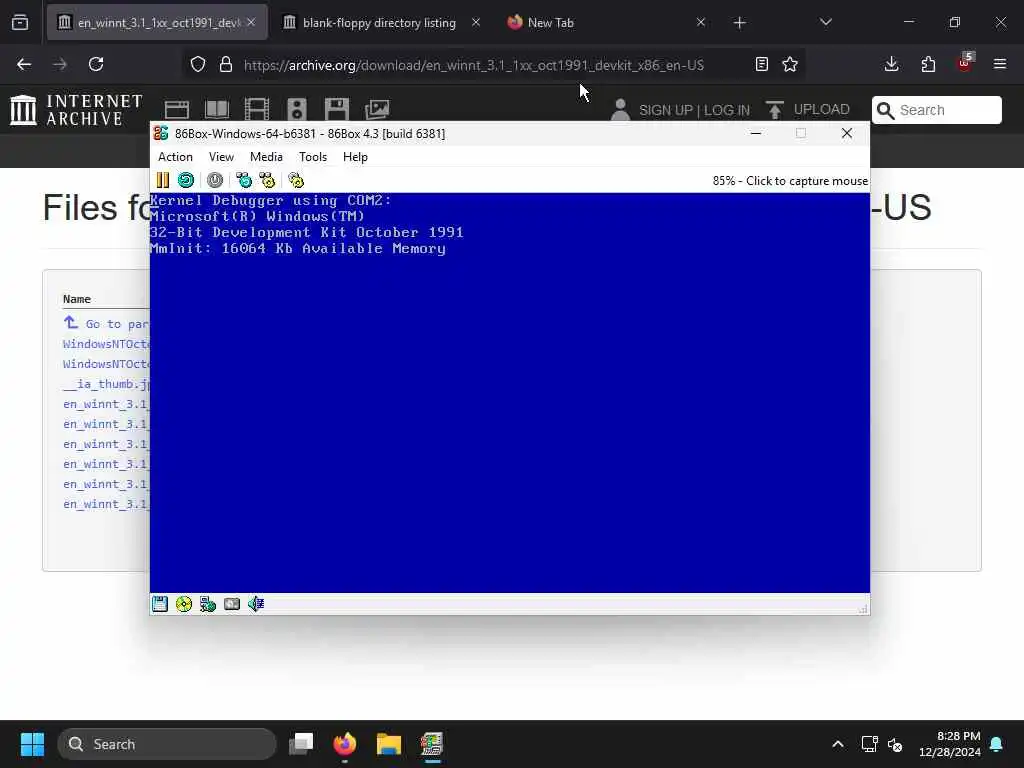
Task: Click the 86Box title bar logo icon
Action: click(x=161, y=133)
